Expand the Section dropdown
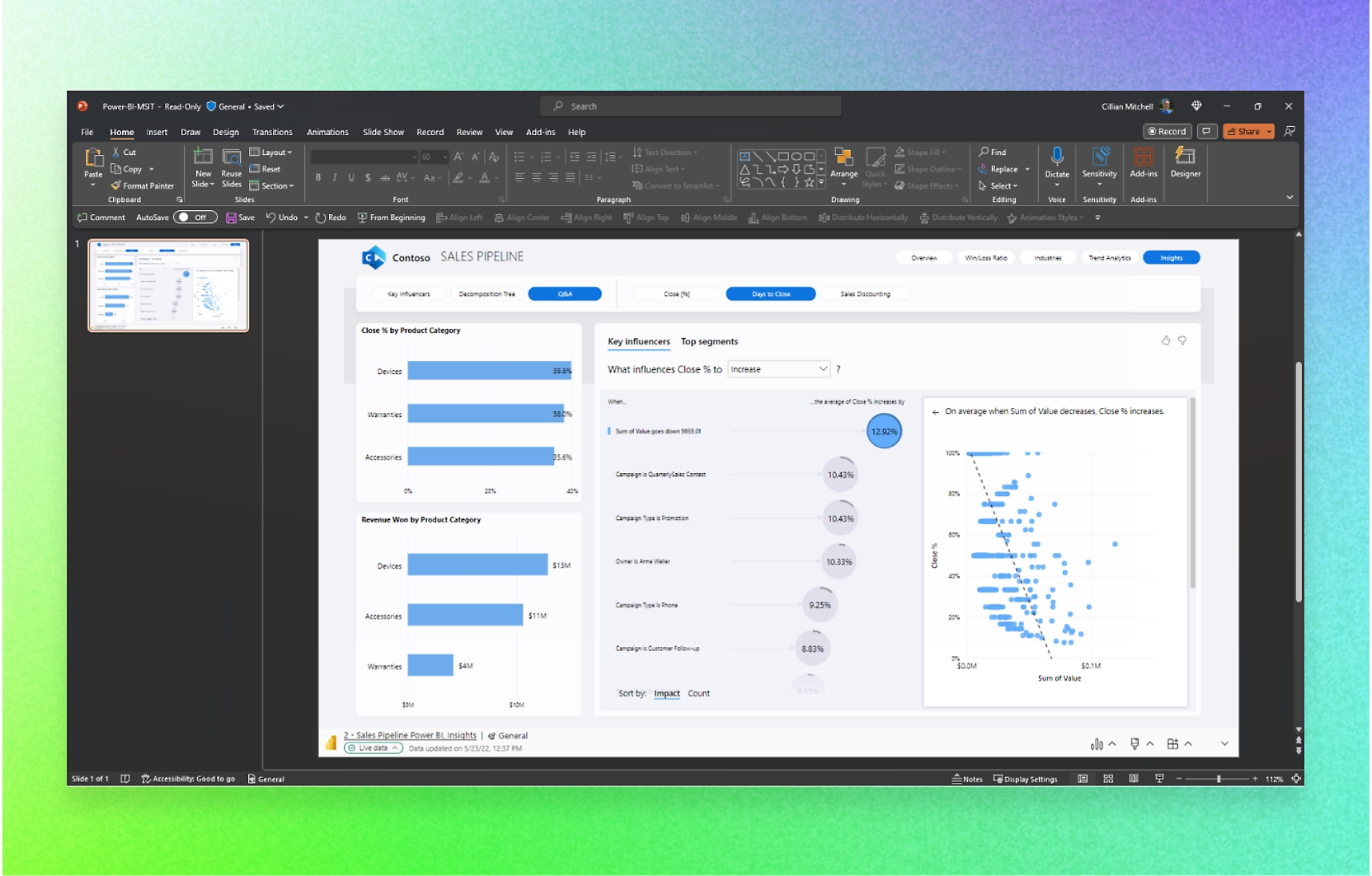Viewport: 1372px width, 876px height. pyautogui.click(x=271, y=186)
